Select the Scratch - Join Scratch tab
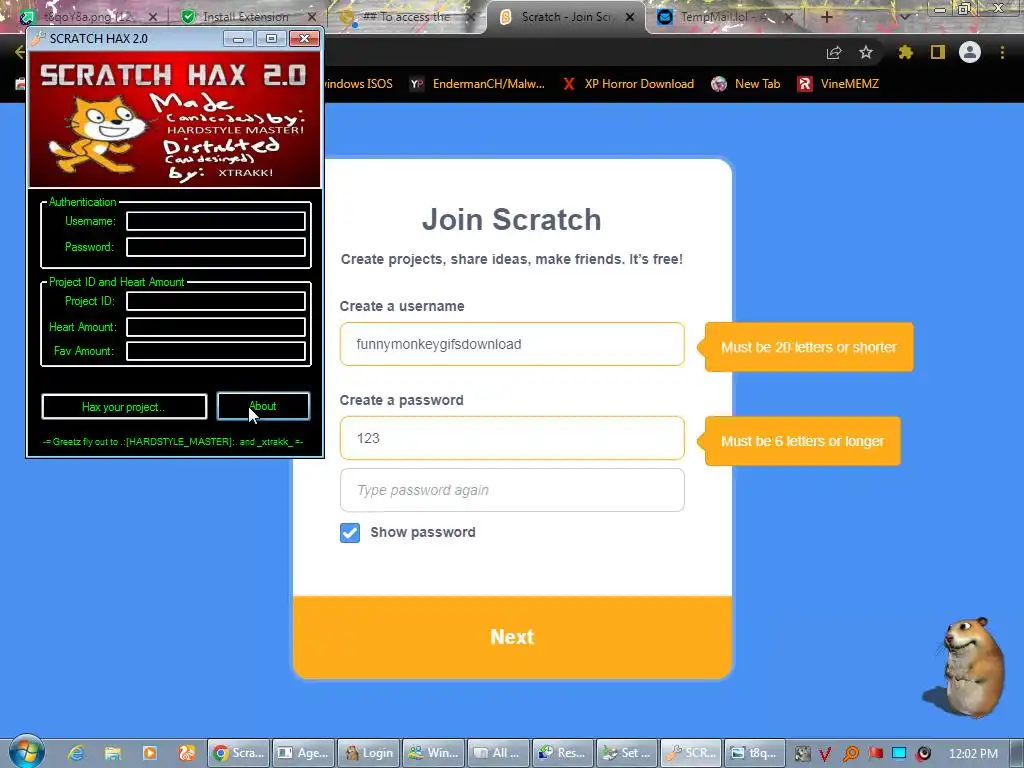The height and width of the screenshot is (768, 1024). click(565, 17)
